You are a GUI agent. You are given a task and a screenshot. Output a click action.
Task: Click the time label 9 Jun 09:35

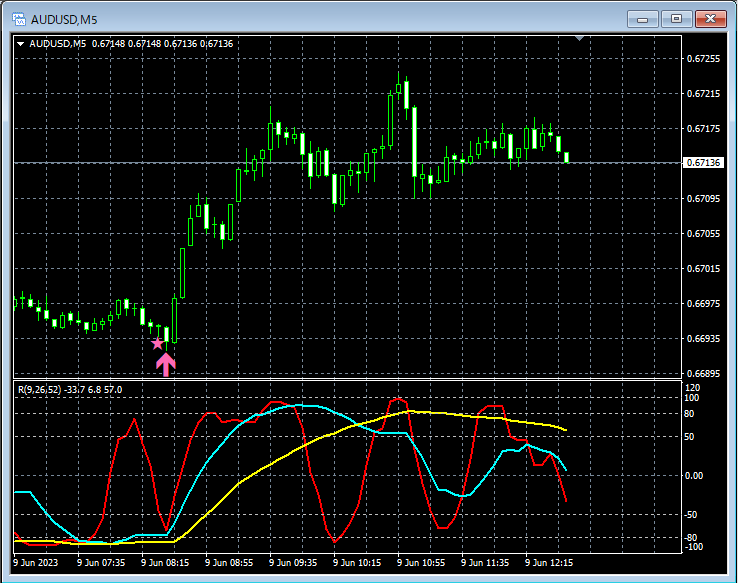(x=293, y=563)
